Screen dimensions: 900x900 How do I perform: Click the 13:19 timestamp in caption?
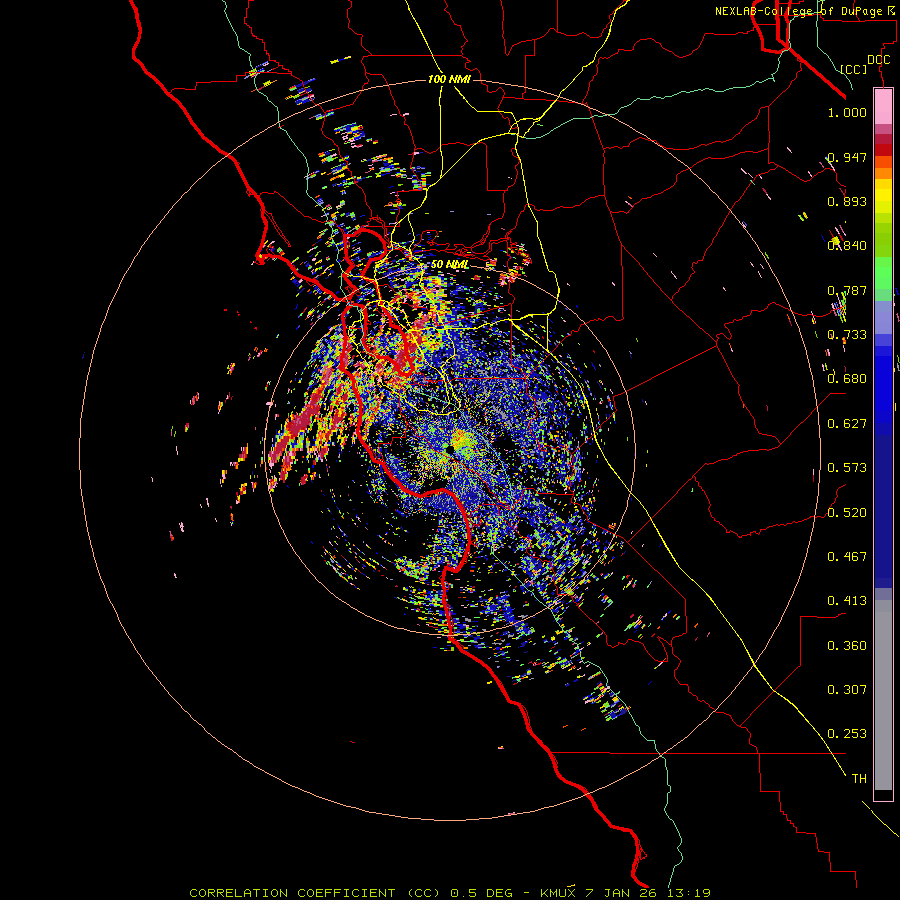(690, 893)
